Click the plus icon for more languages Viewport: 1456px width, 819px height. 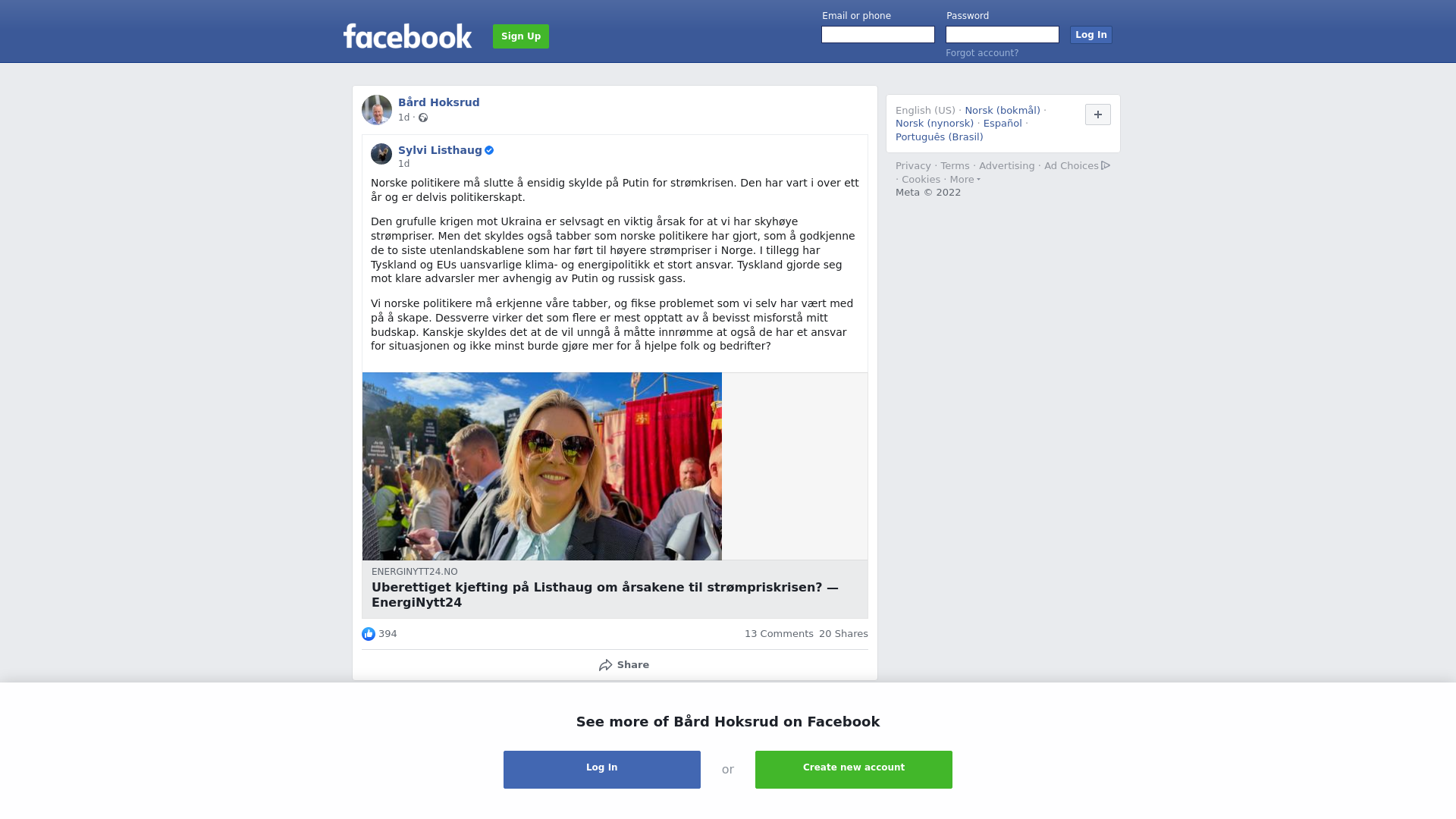1098,115
